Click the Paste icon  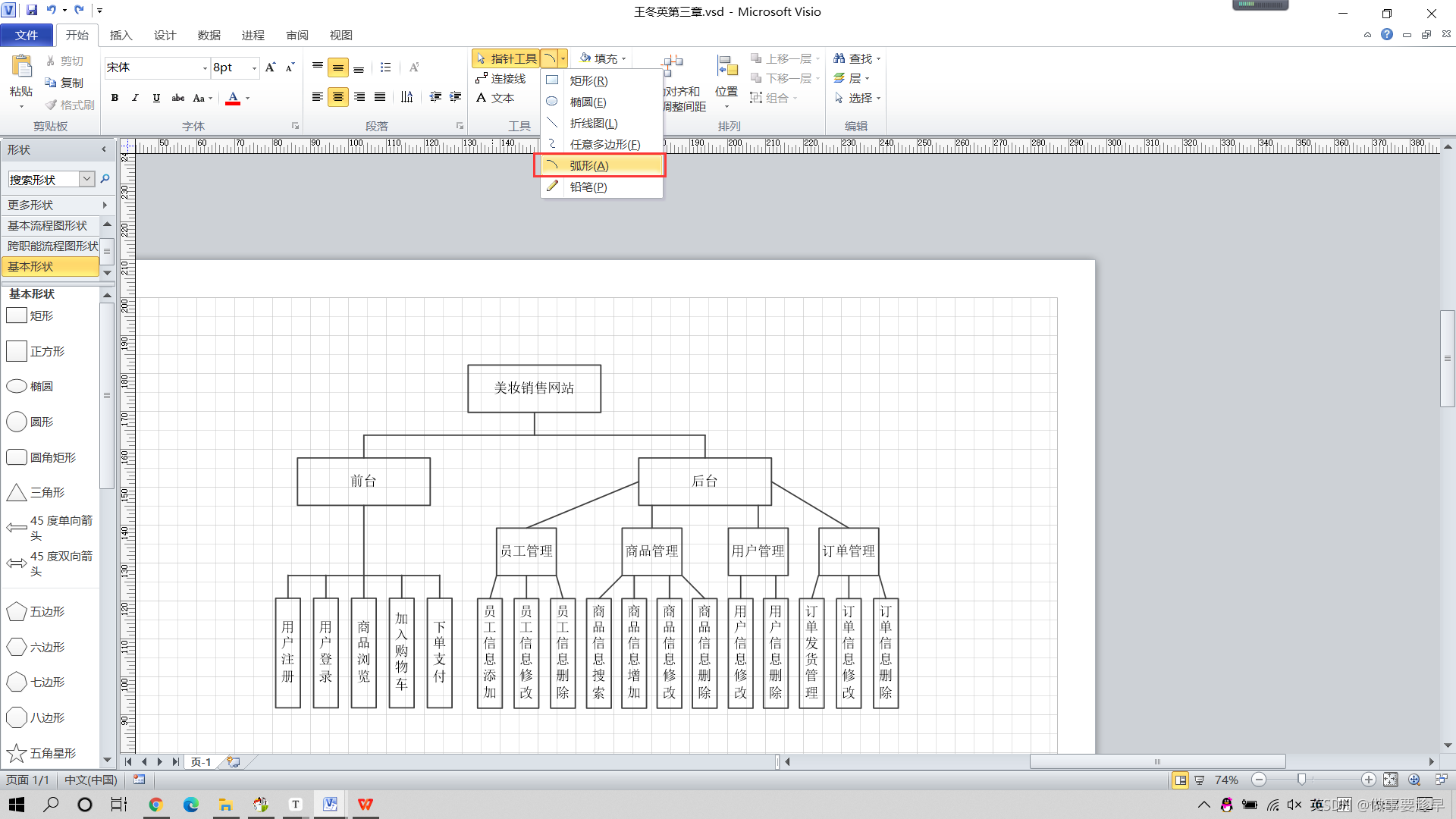(21, 68)
